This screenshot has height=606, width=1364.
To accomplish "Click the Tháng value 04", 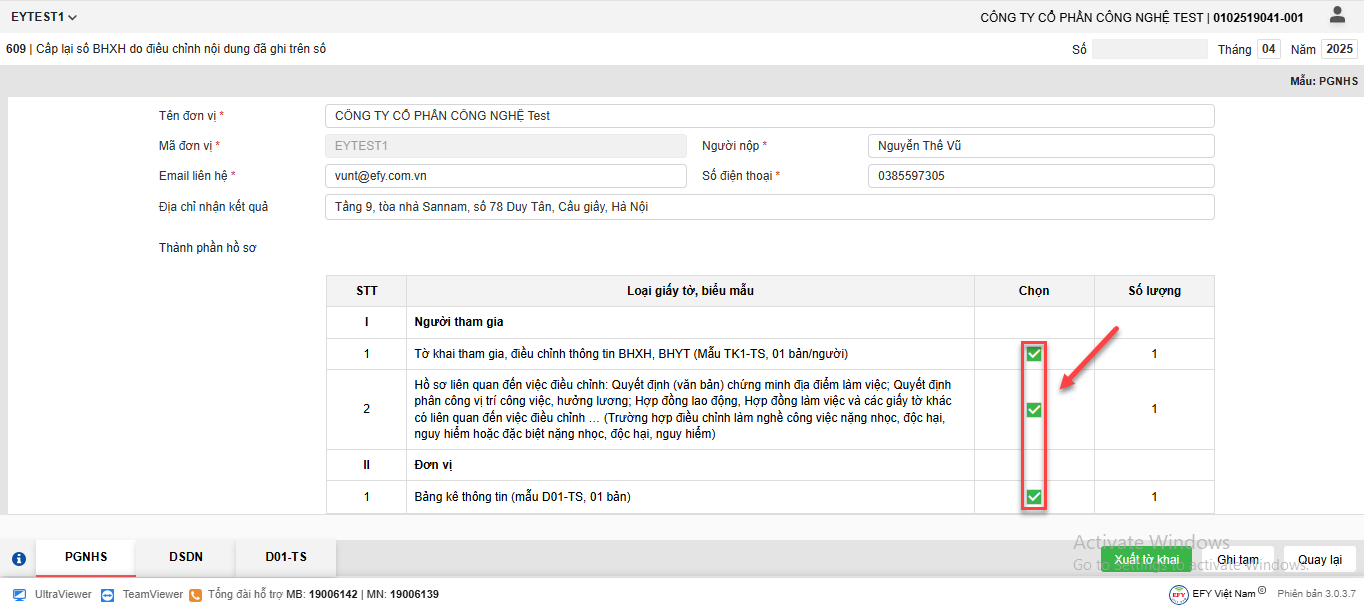I will click(1269, 49).
